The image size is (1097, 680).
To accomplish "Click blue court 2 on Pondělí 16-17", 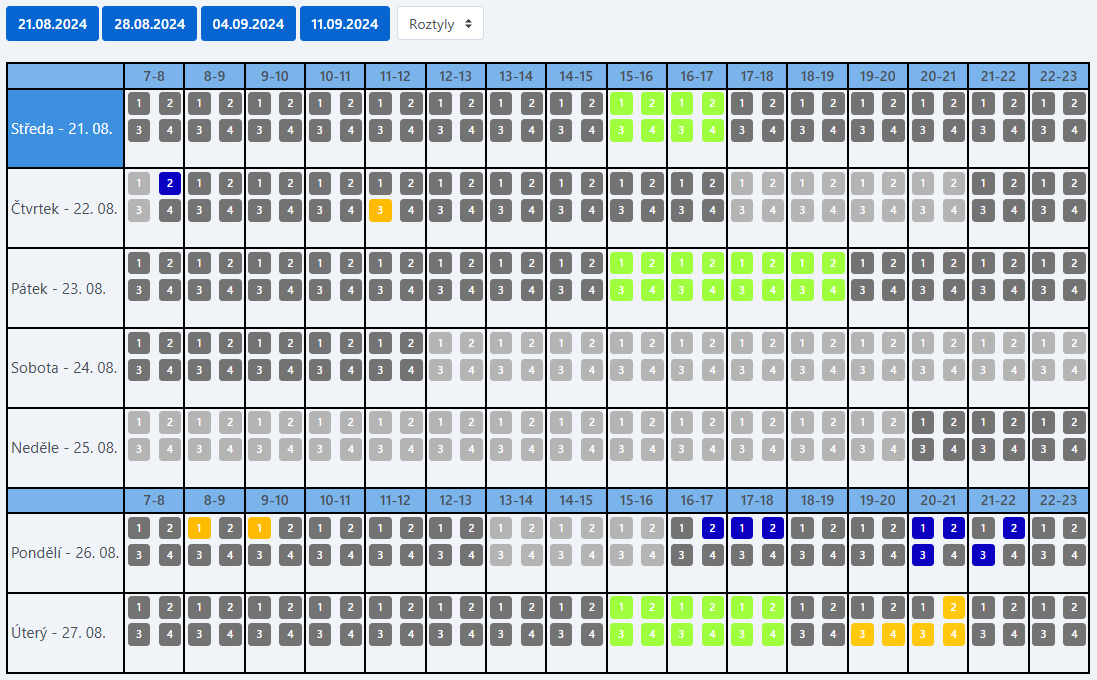I will (712, 528).
